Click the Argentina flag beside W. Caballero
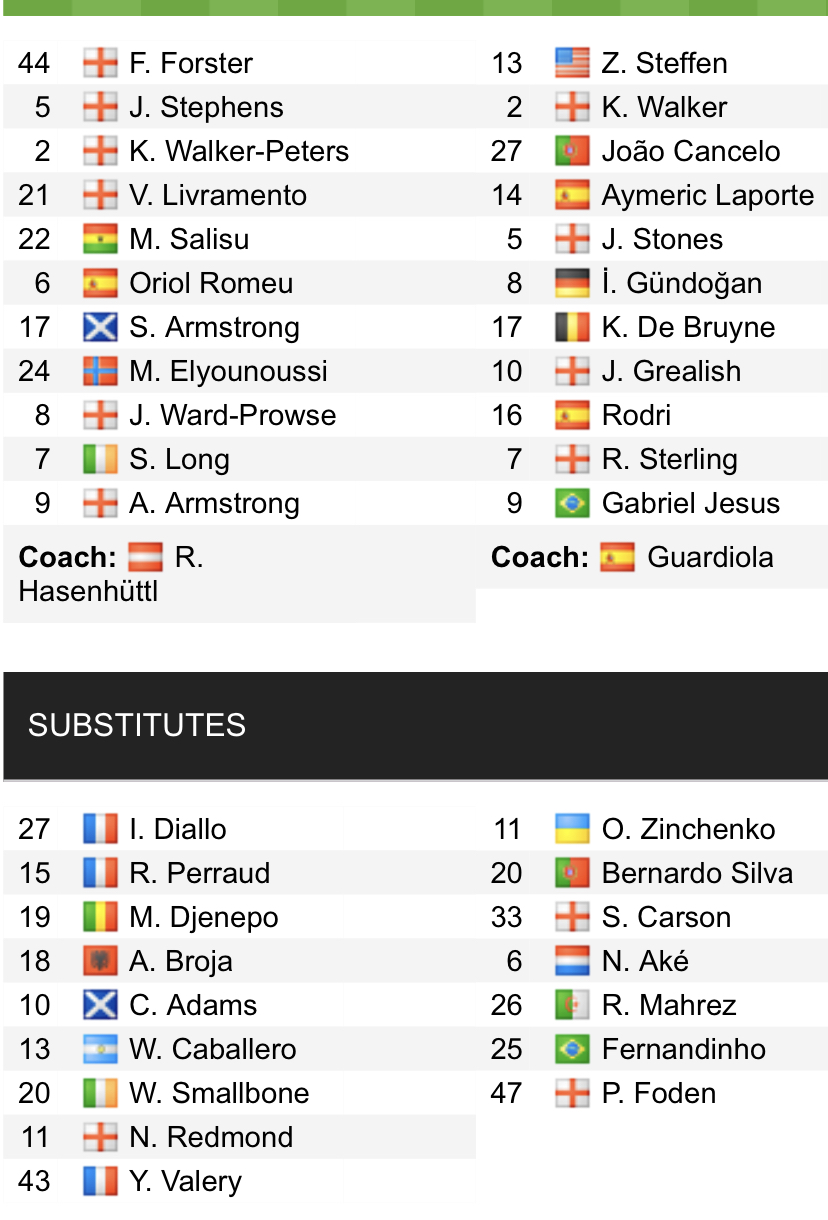 [x=99, y=1049]
